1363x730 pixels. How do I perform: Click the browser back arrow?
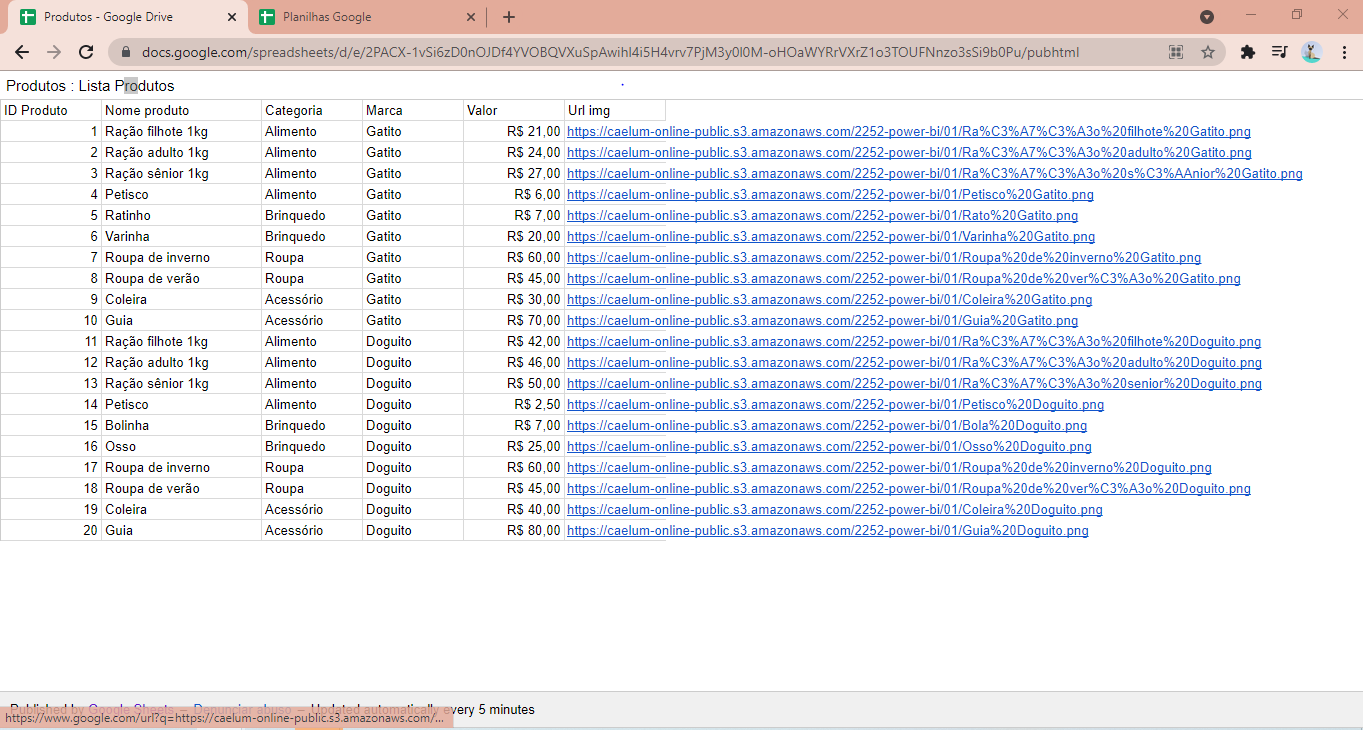point(22,52)
